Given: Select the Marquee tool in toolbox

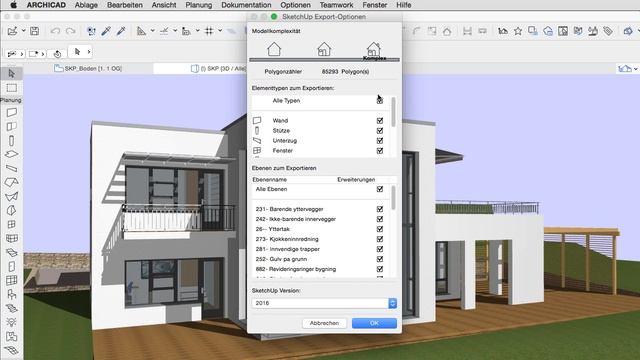Looking at the screenshot, I should 11,88.
